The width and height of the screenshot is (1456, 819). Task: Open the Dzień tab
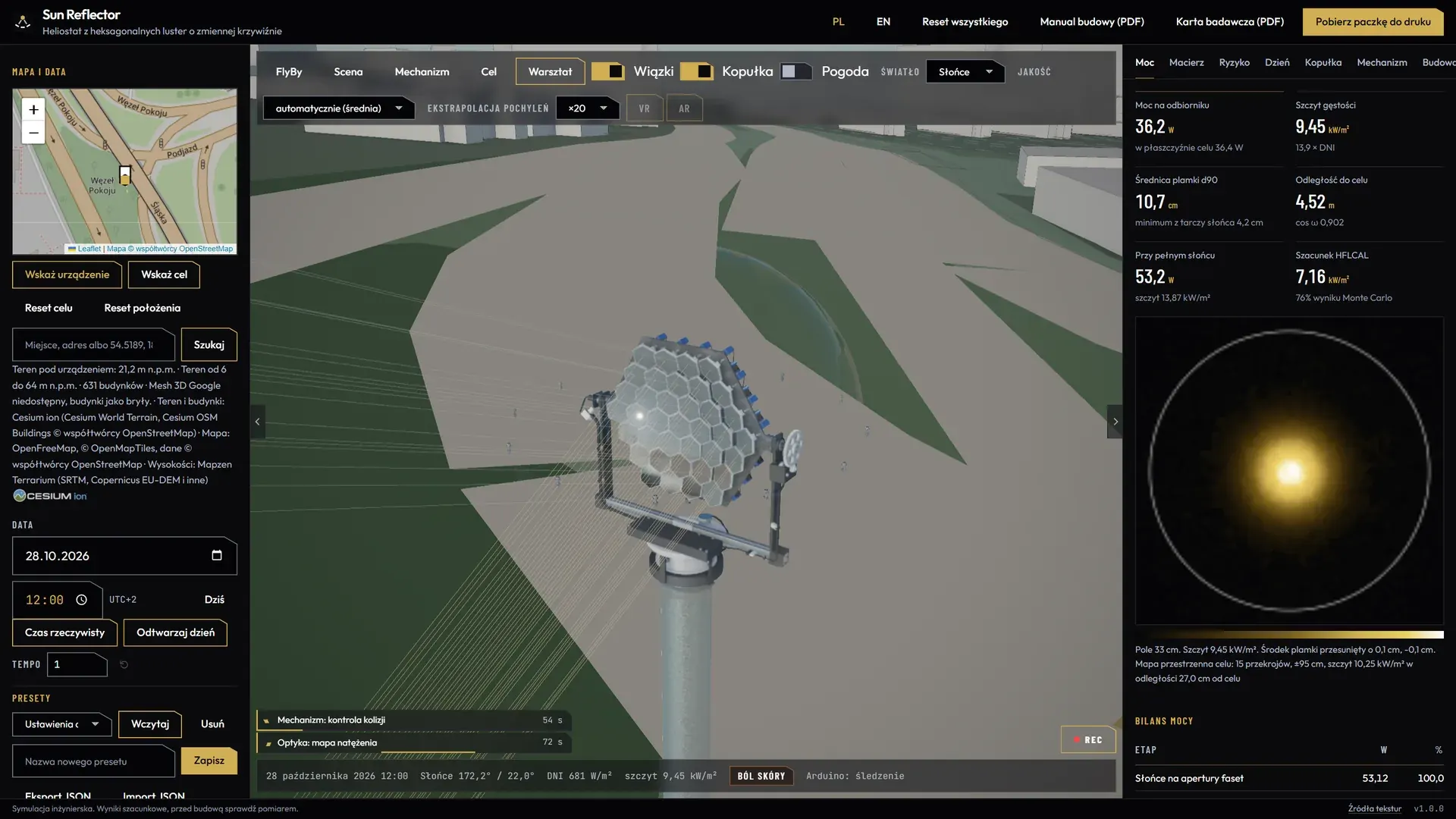tap(1277, 62)
